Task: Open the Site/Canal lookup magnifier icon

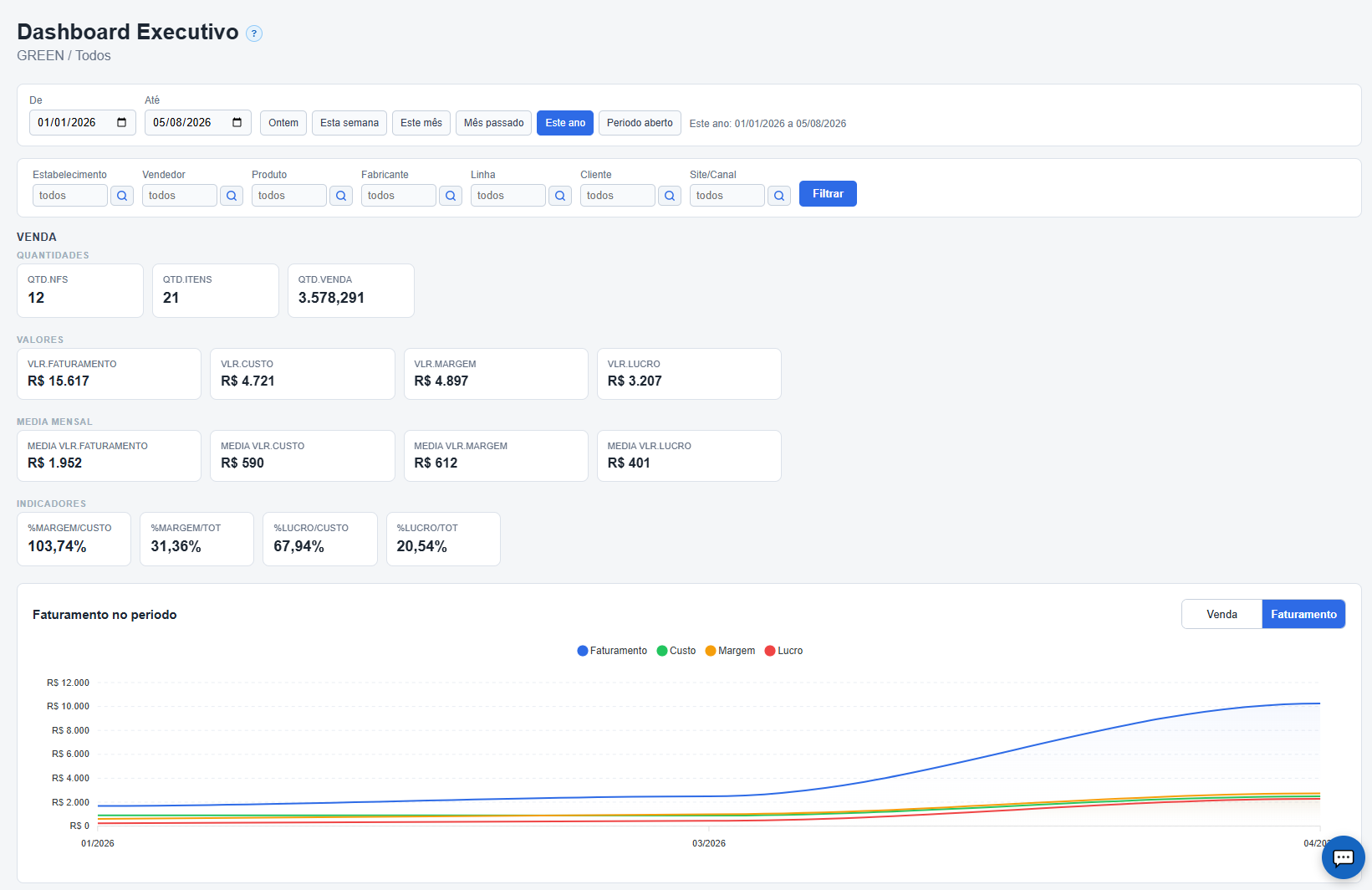Action: click(x=779, y=196)
